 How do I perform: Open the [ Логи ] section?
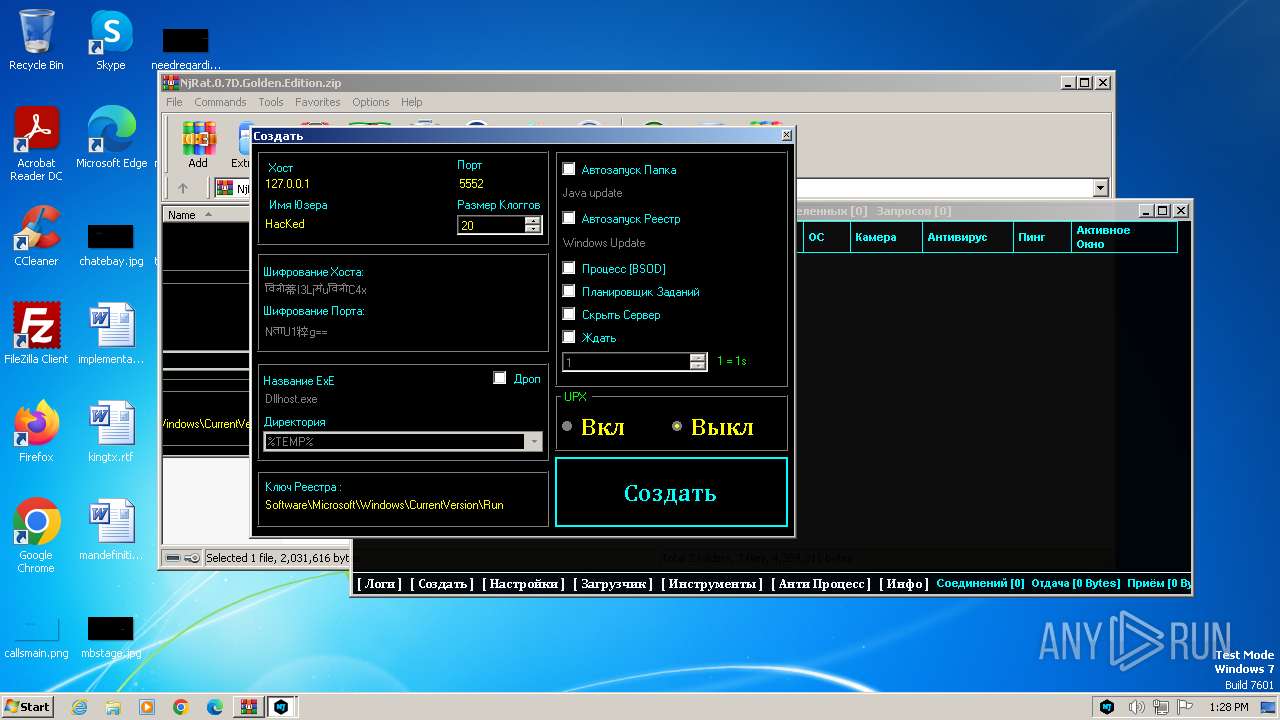(x=379, y=584)
